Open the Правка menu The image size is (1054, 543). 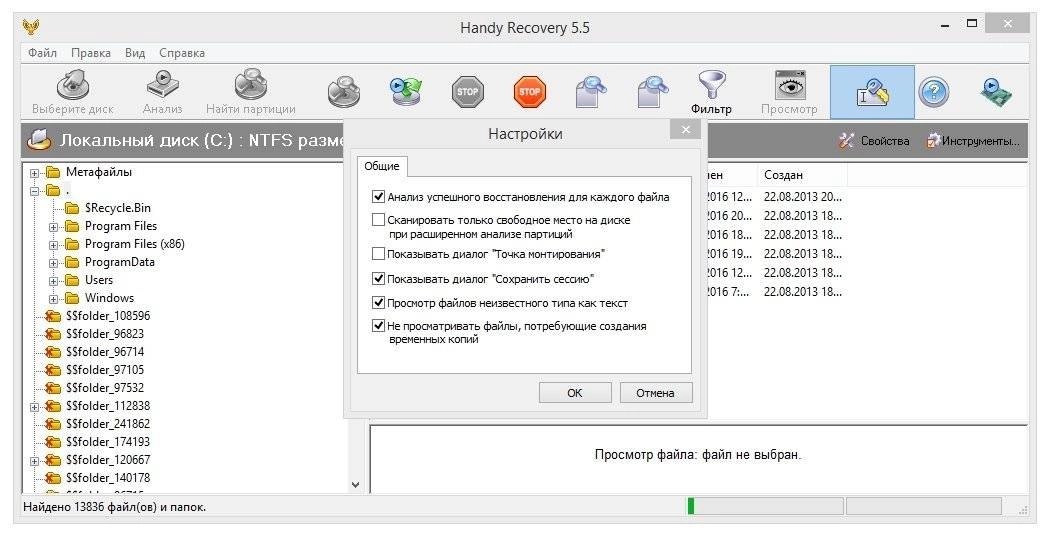tap(91, 52)
